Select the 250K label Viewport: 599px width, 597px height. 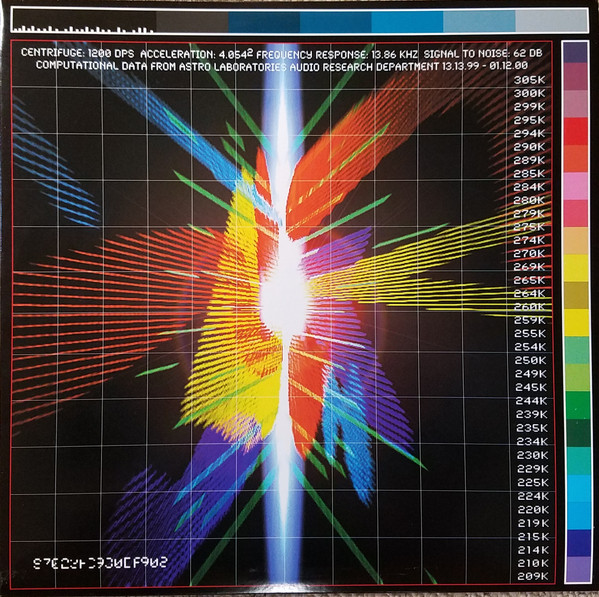pyautogui.click(x=531, y=360)
